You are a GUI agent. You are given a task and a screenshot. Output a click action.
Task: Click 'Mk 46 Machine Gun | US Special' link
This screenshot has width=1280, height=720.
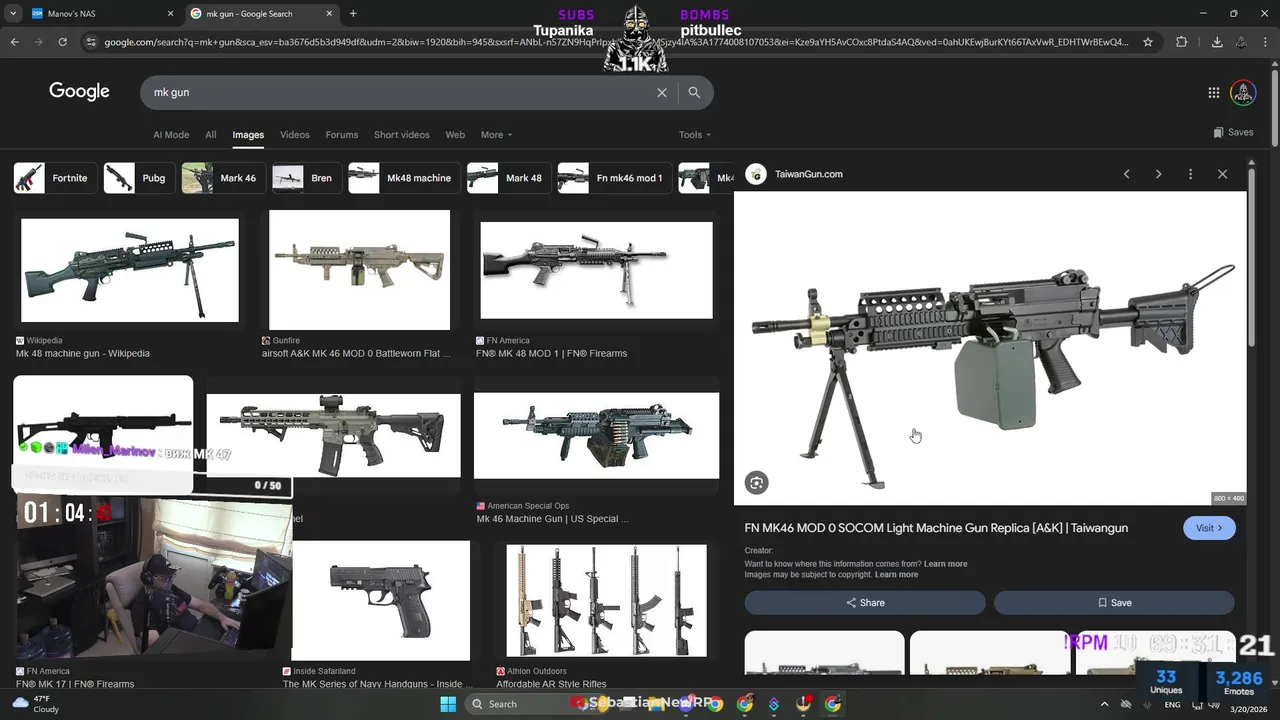[x=552, y=519]
